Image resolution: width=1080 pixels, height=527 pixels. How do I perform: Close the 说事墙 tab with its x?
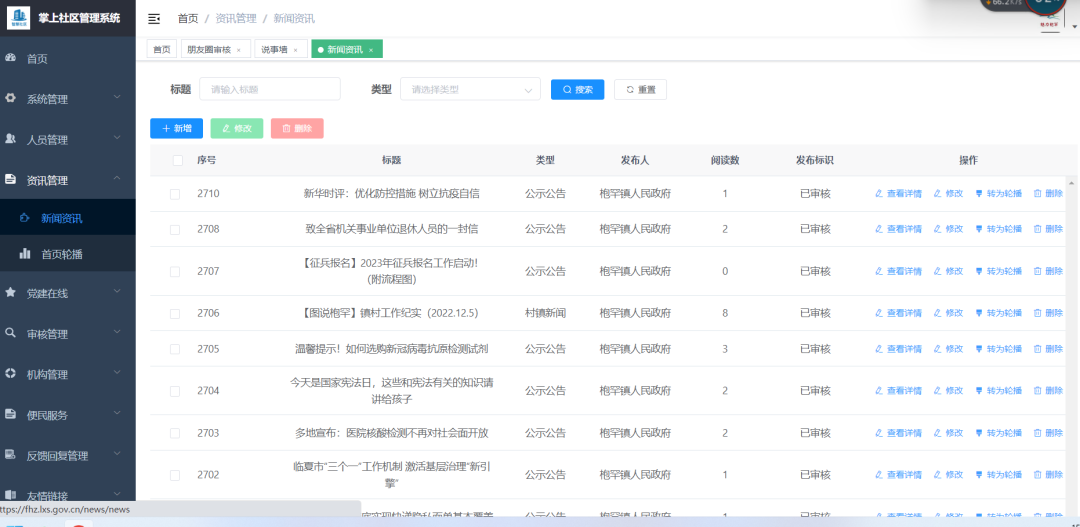pyautogui.click(x=295, y=50)
